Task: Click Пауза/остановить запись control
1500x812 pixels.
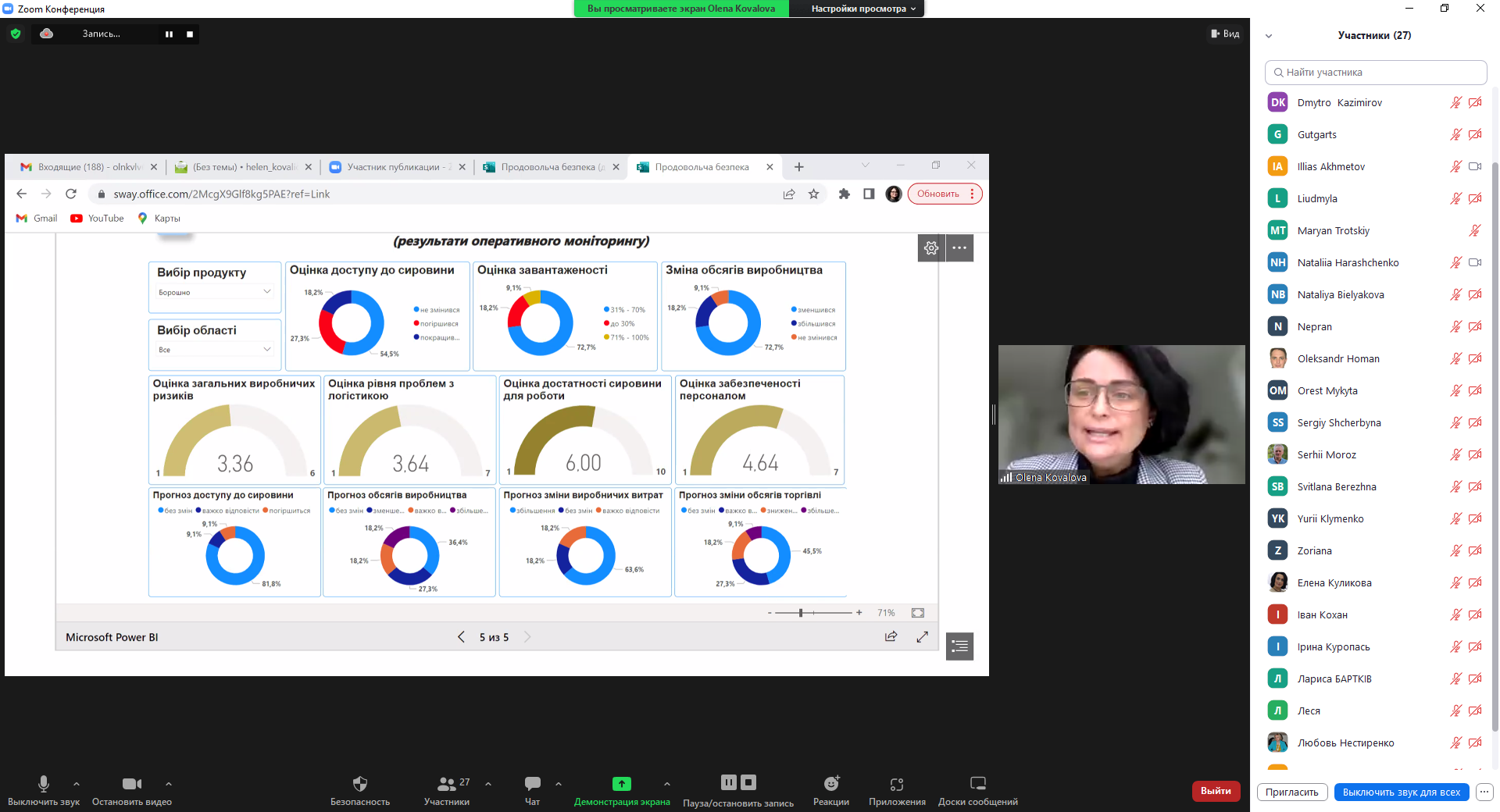Action: [x=738, y=789]
